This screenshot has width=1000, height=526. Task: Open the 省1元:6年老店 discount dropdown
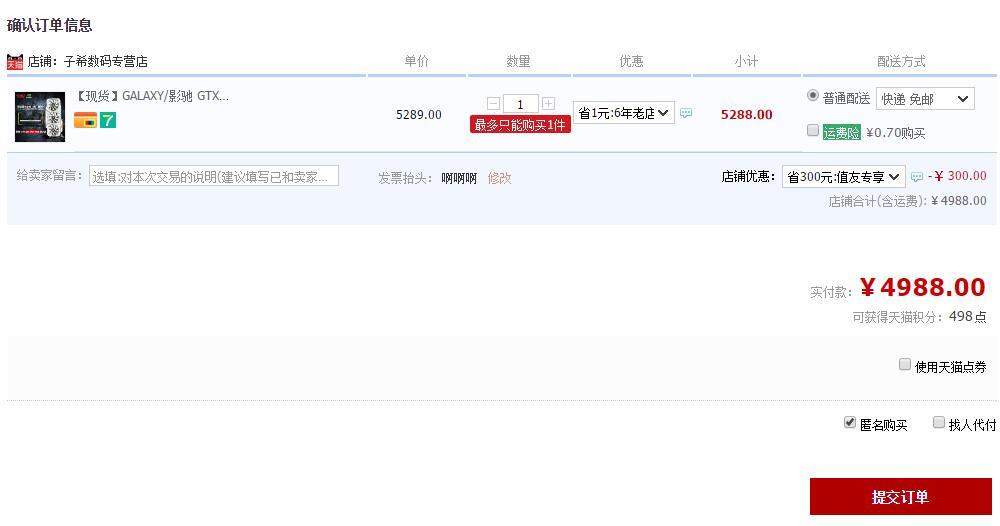point(623,113)
